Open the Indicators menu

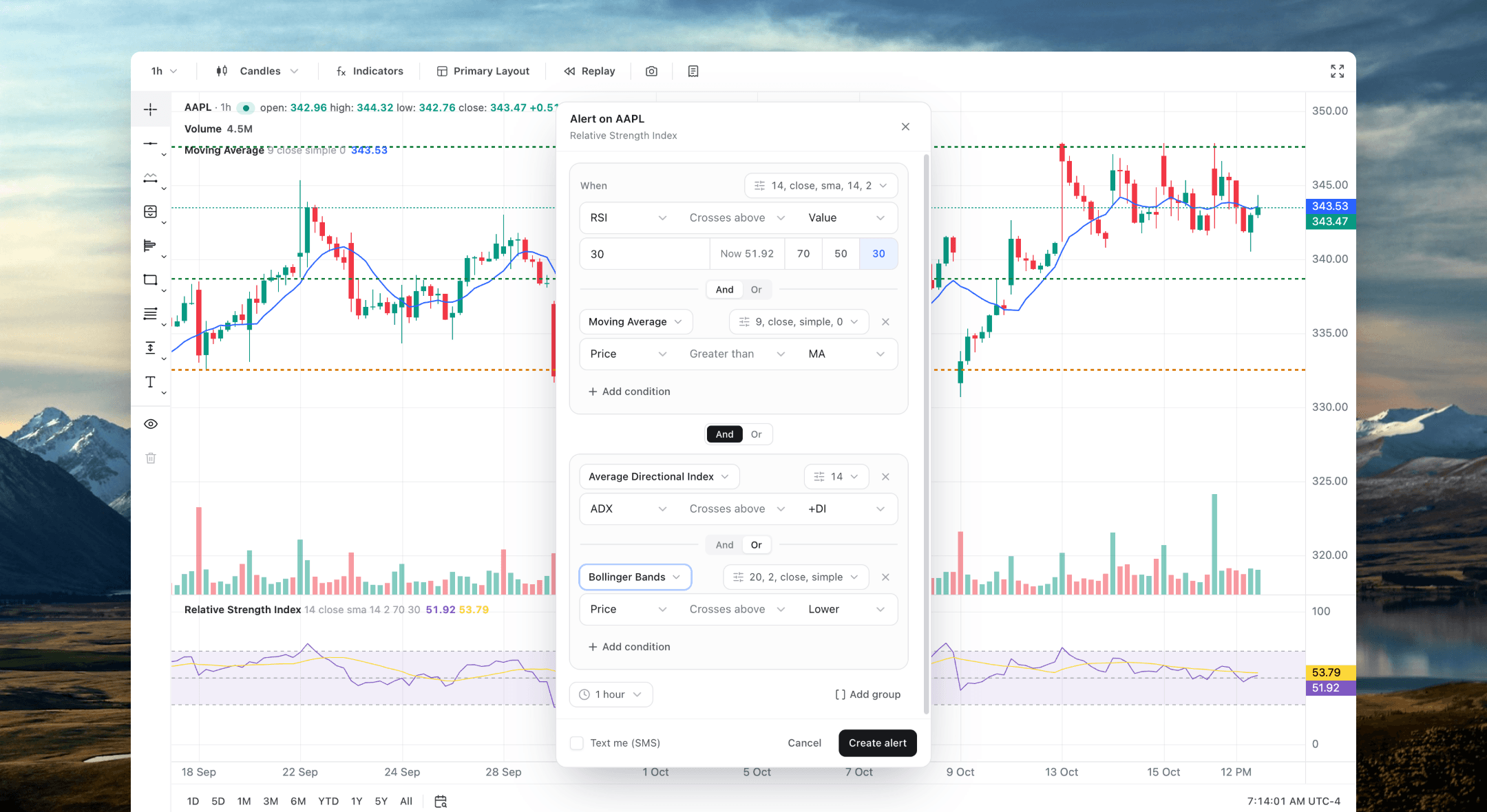coord(369,71)
